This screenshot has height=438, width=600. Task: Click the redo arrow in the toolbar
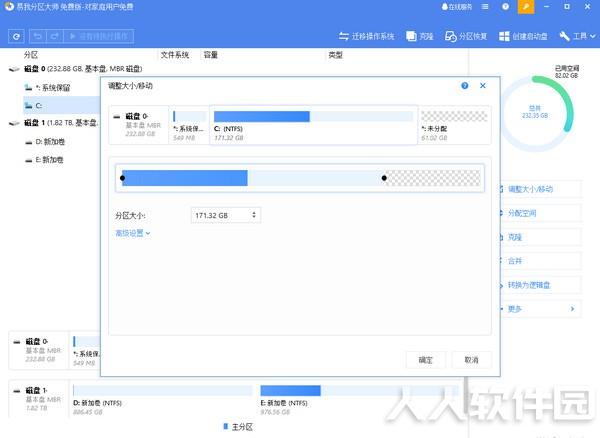click(54, 36)
